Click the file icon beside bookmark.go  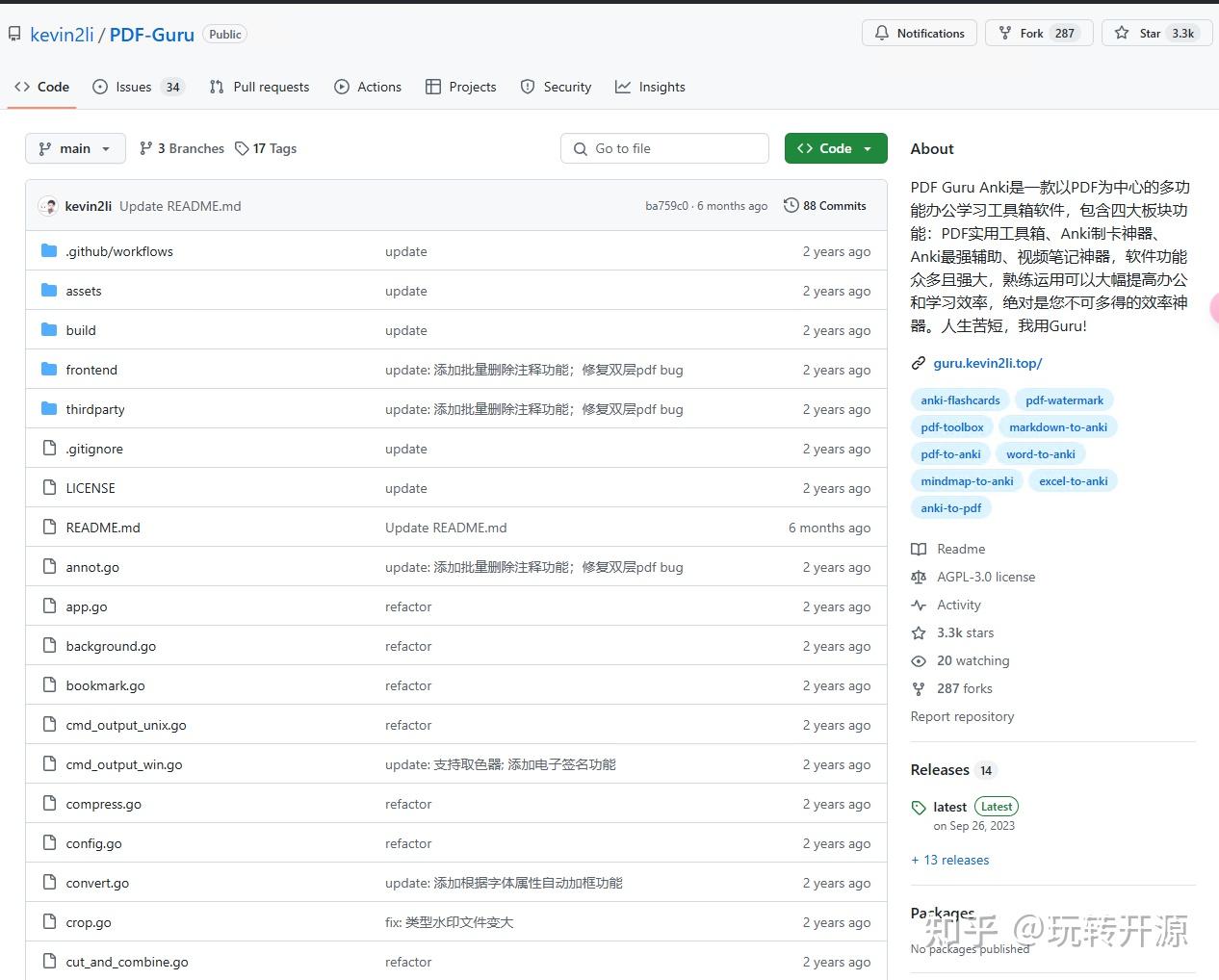coord(50,685)
